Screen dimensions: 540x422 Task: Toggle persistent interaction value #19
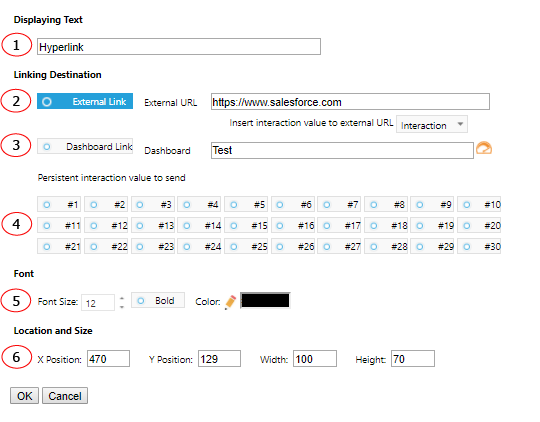coord(432,225)
